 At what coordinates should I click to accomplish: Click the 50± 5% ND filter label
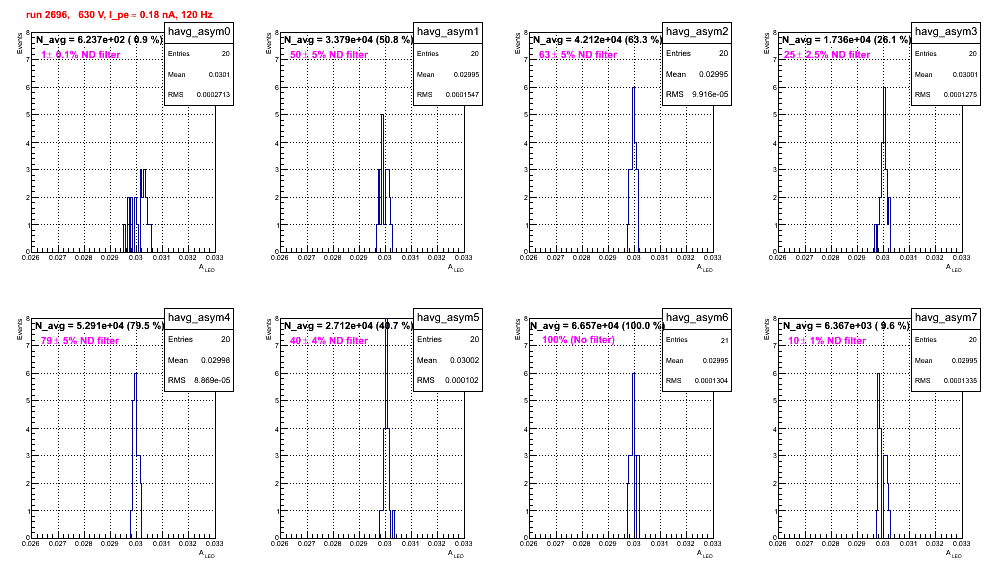coord(329,55)
